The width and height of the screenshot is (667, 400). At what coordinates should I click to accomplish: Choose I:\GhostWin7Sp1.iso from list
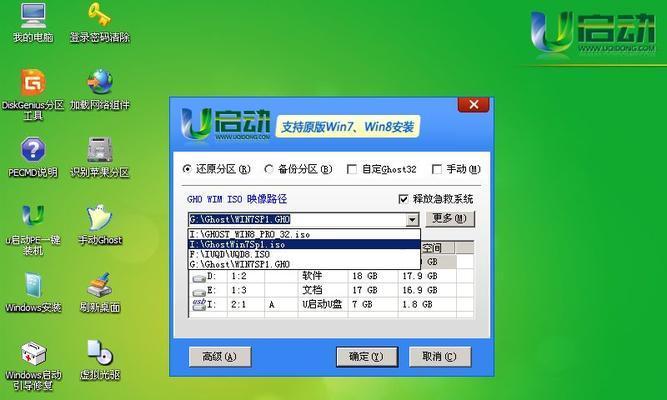304,245
